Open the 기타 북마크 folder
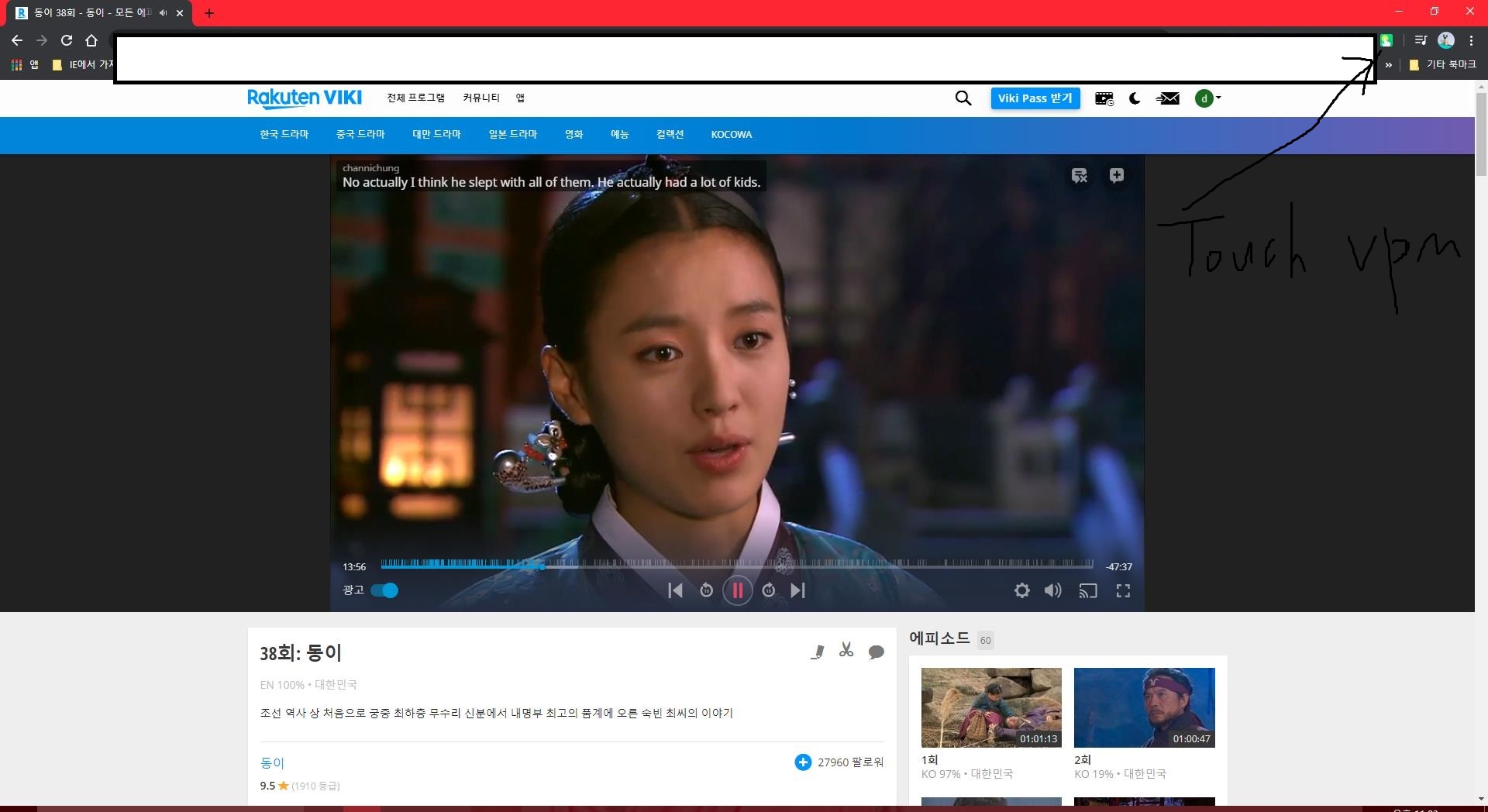Screen dimensions: 1488x812 [x=1442, y=65]
